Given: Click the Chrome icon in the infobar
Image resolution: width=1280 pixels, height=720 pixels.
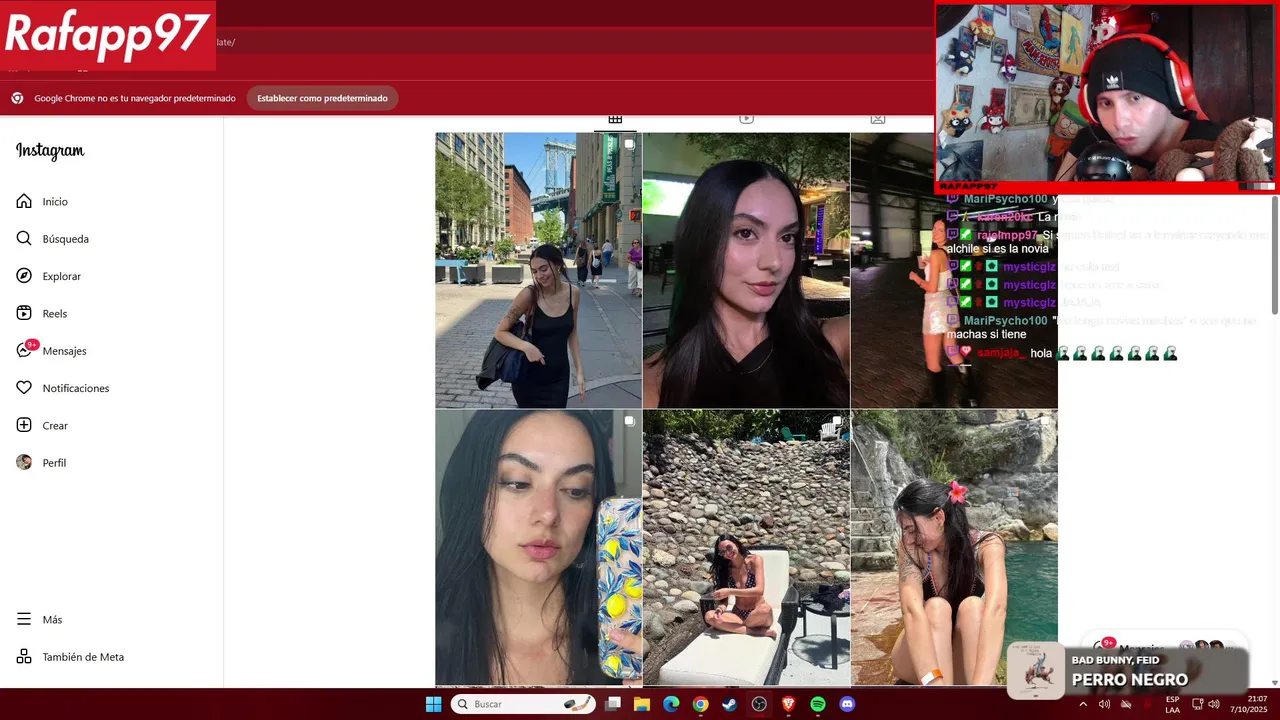Looking at the screenshot, I should tap(17, 98).
